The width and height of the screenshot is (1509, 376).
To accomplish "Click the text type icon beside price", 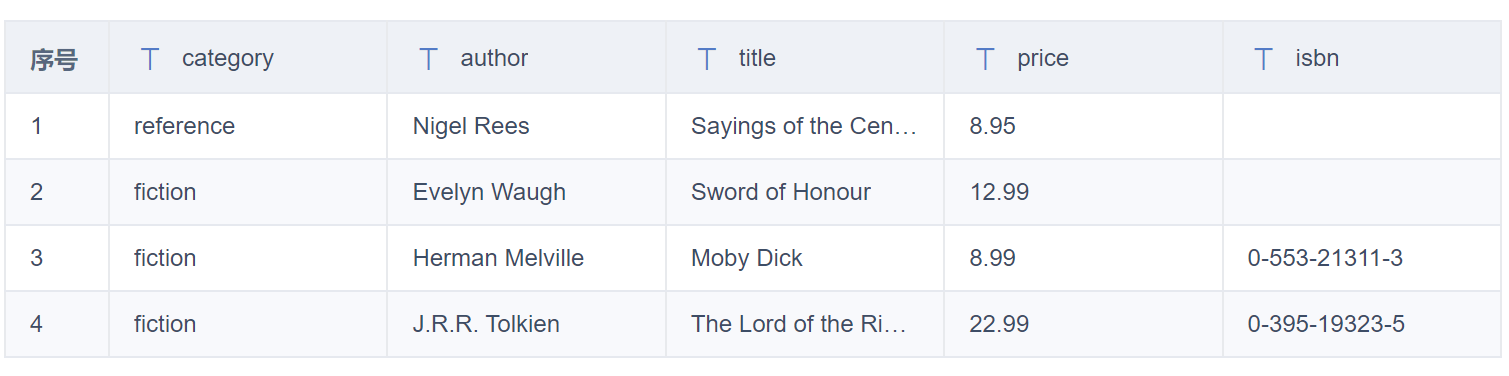I will click(985, 59).
